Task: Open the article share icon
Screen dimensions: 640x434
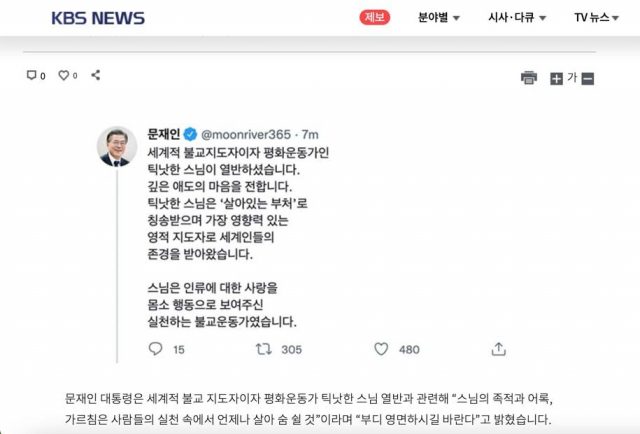Action: point(96,75)
